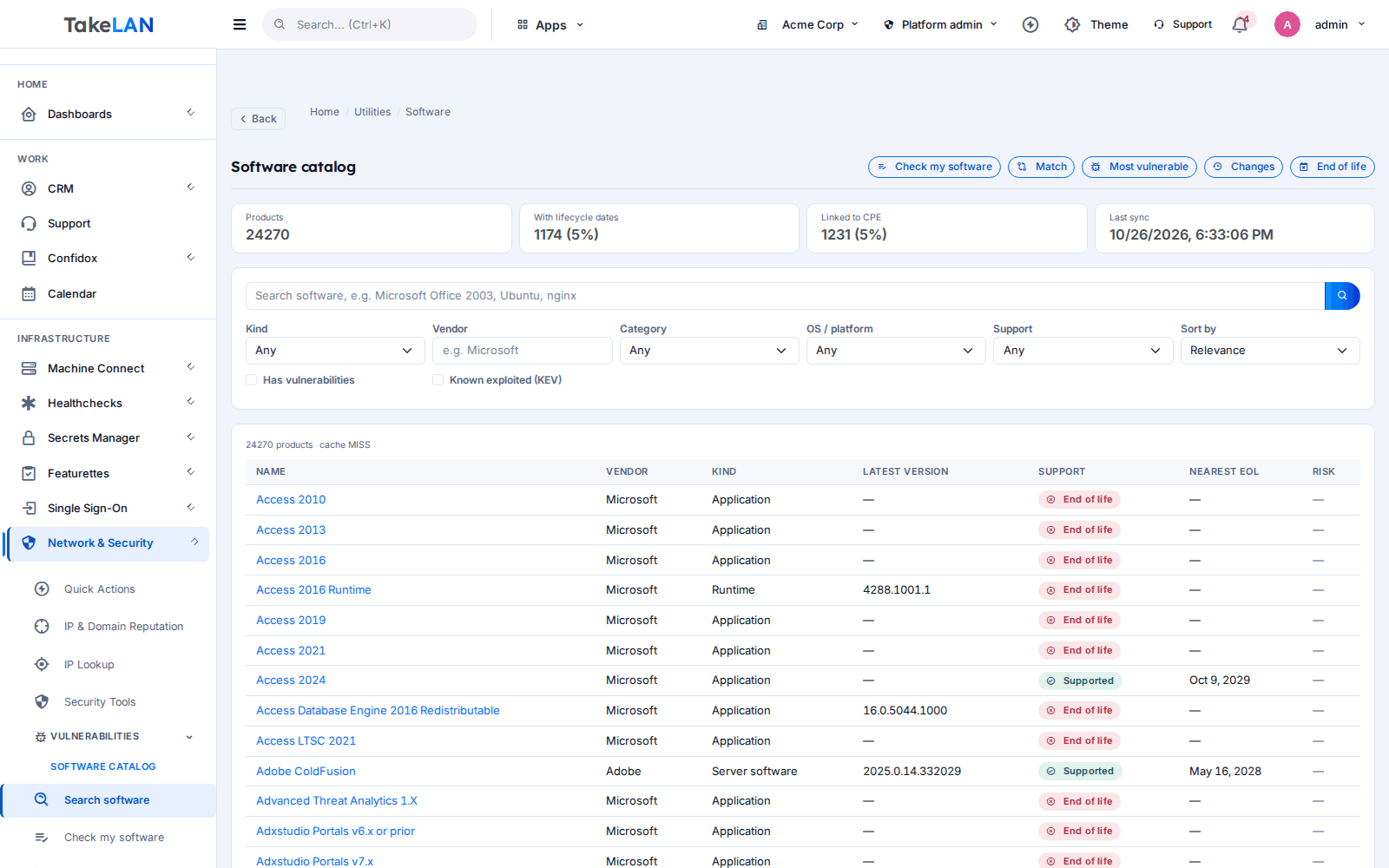Viewport: 1389px width, 868px height.
Task: Click the Healthchecks asterisk icon
Action: coord(29,403)
